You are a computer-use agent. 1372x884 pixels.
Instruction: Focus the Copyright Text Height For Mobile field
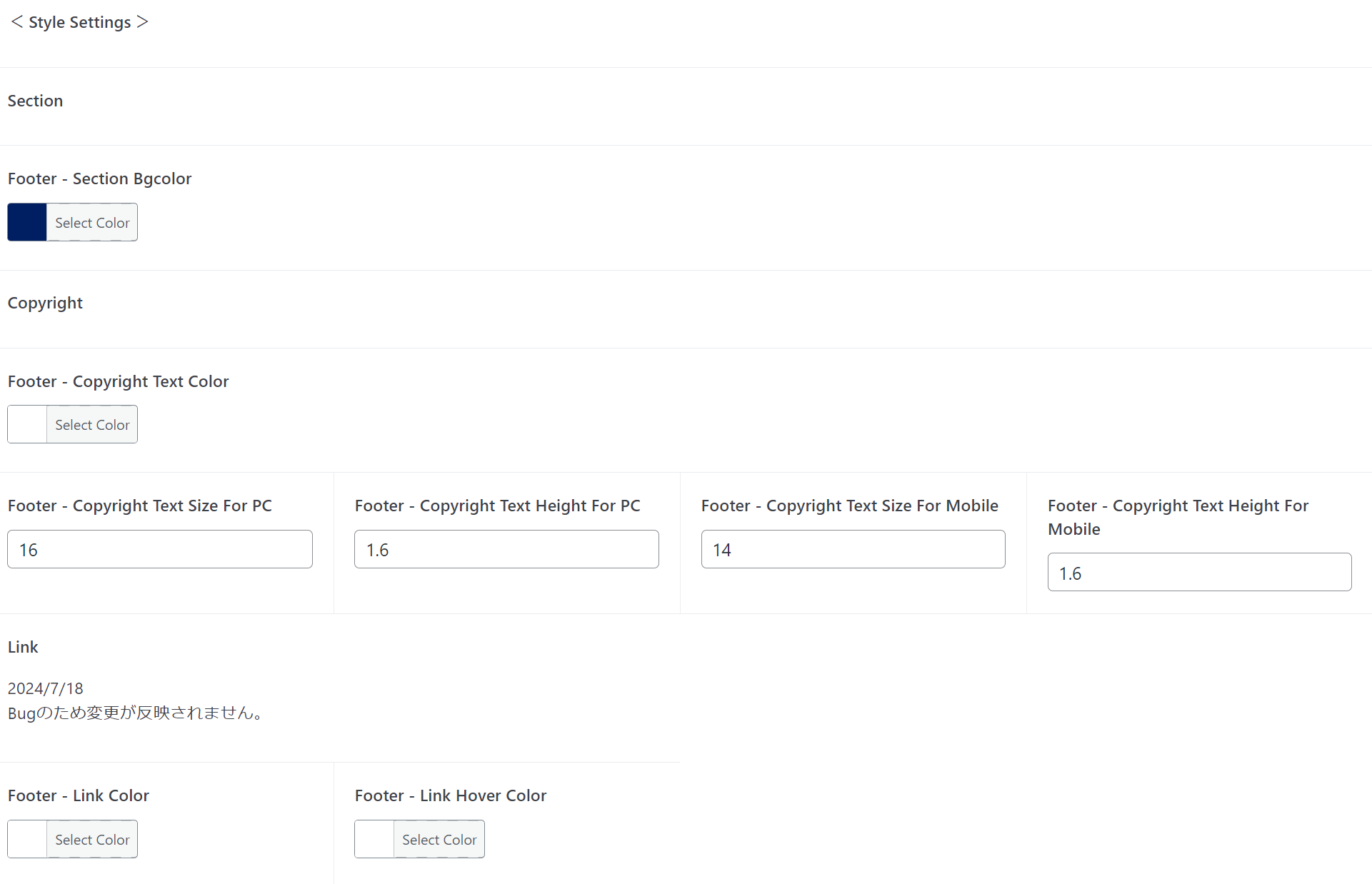[x=1200, y=572]
